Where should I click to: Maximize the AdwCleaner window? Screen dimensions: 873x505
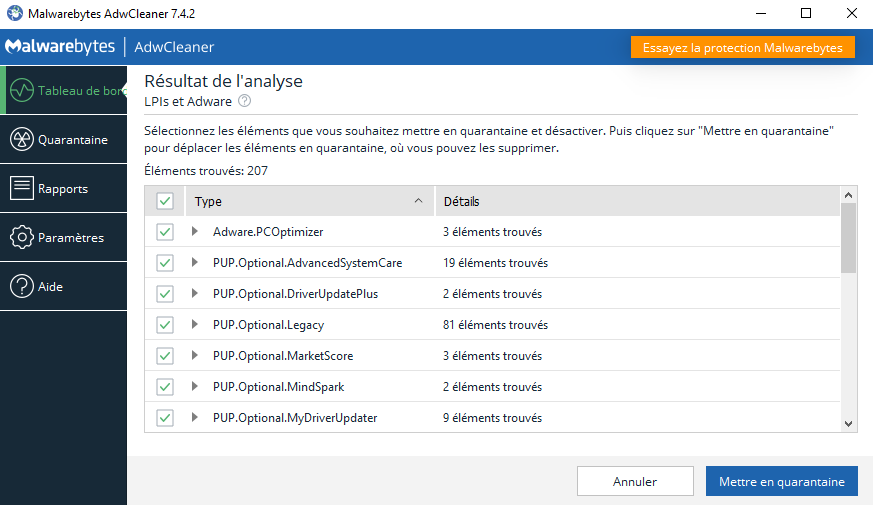coord(806,13)
